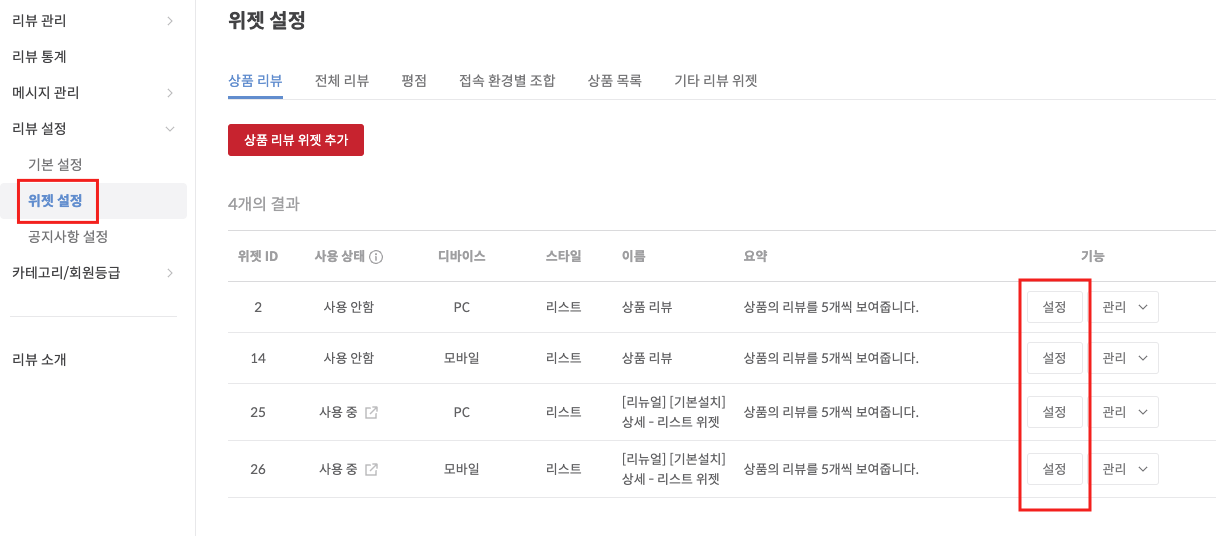Open the 기타 리뷰 위젯 tab

[716, 81]
